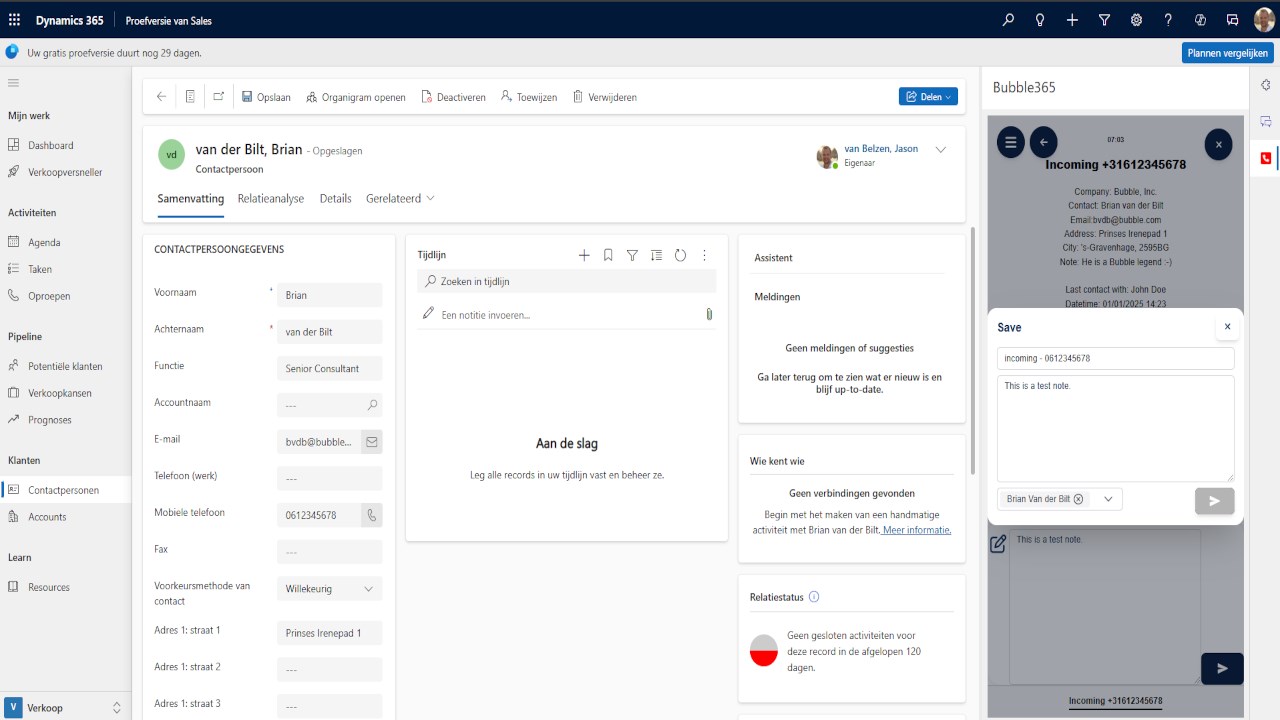The image size is (1280, 720).
Task: Select Contactpersonen in the sidebar
Action: (65, 490)
